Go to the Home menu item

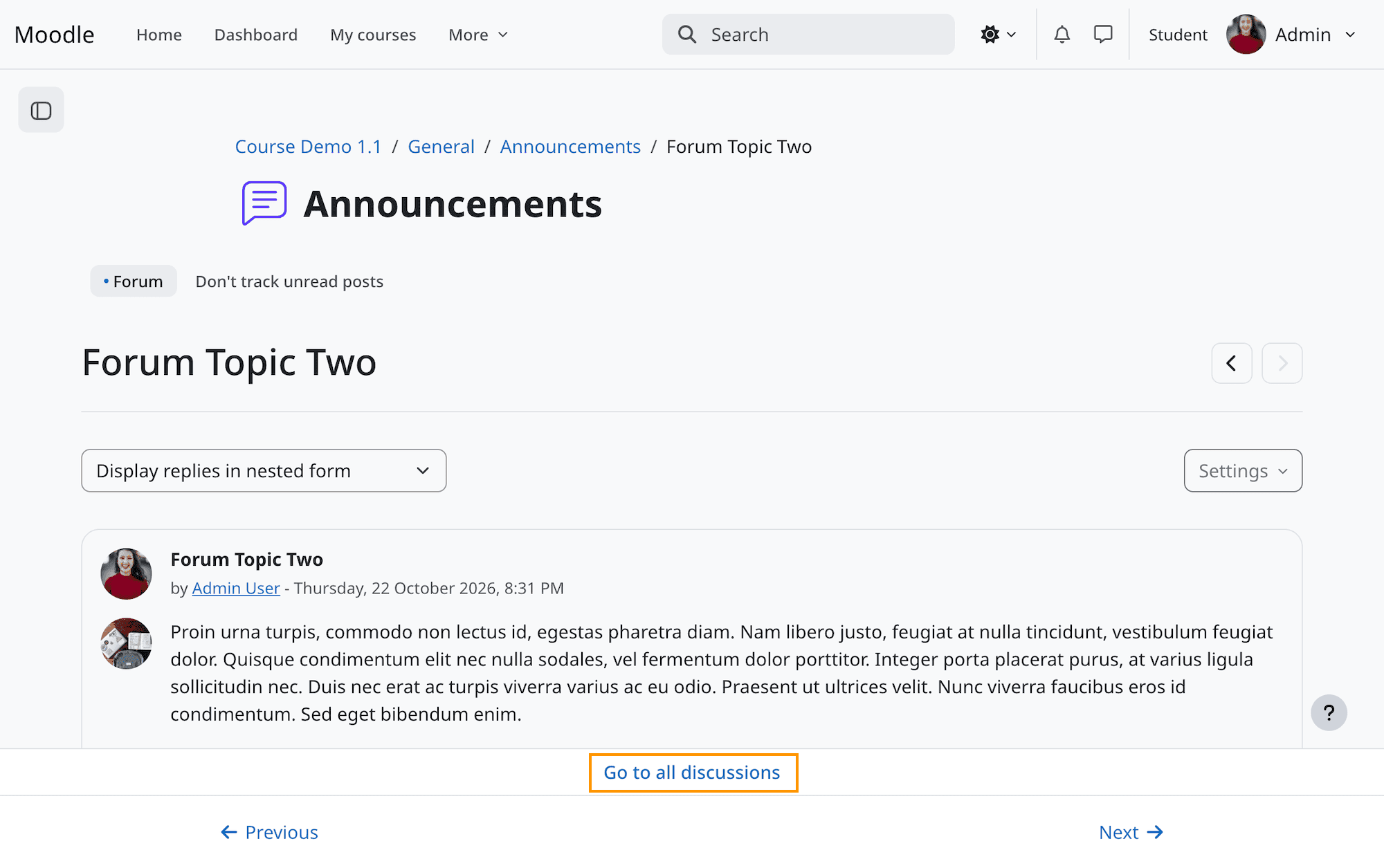[x=159, y=35]
